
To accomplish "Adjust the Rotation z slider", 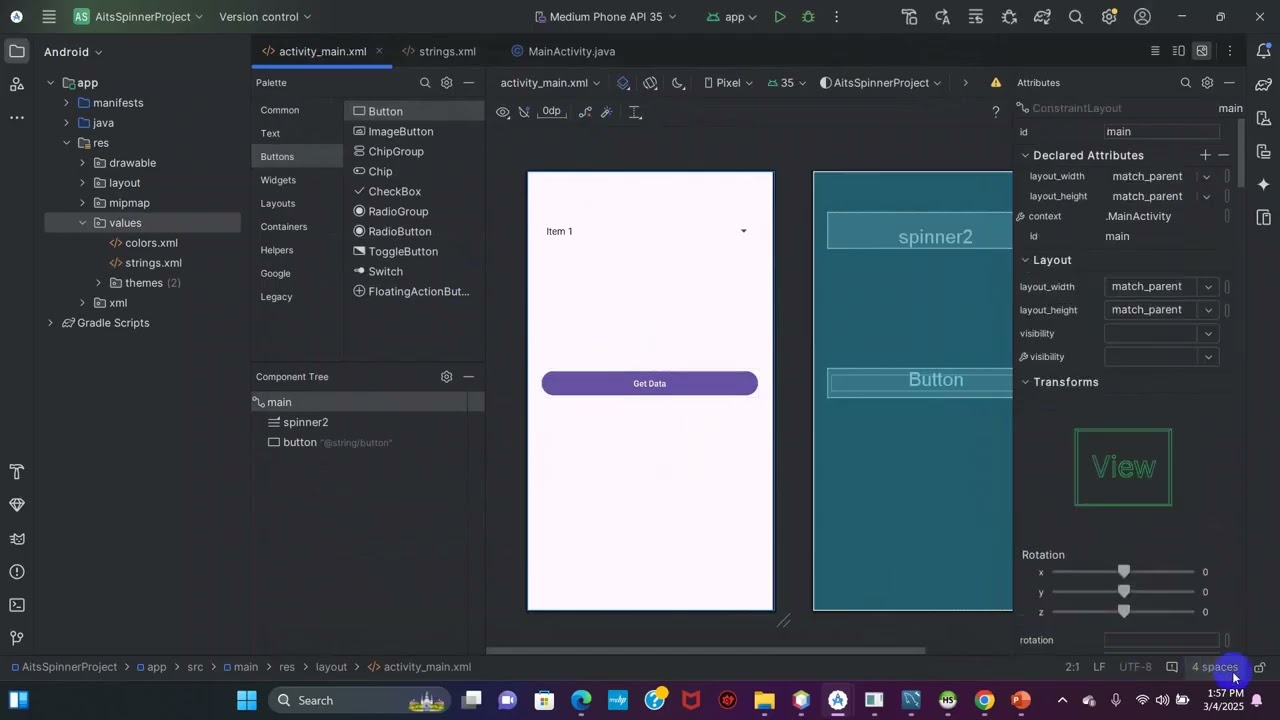I will tap(1124, 612).
